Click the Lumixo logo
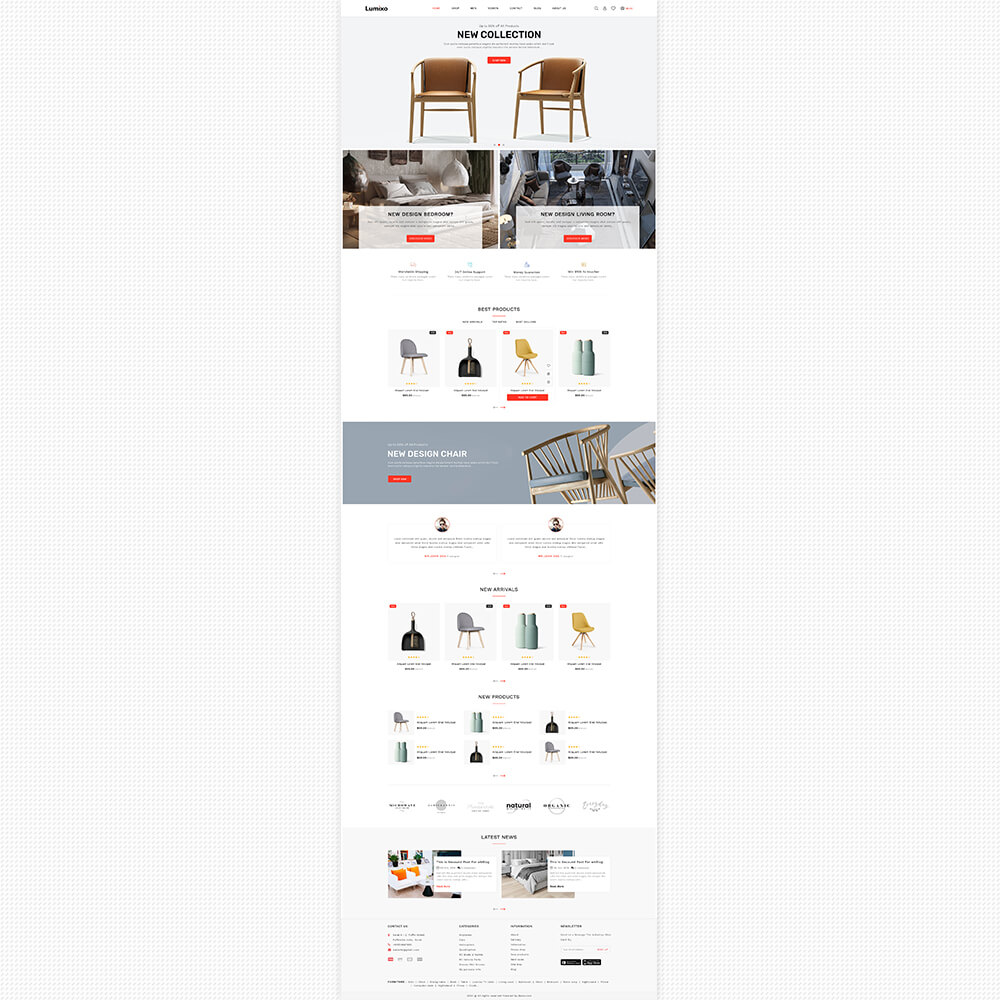Viewport: 1000px width, 1000px height. pos(376,8)
